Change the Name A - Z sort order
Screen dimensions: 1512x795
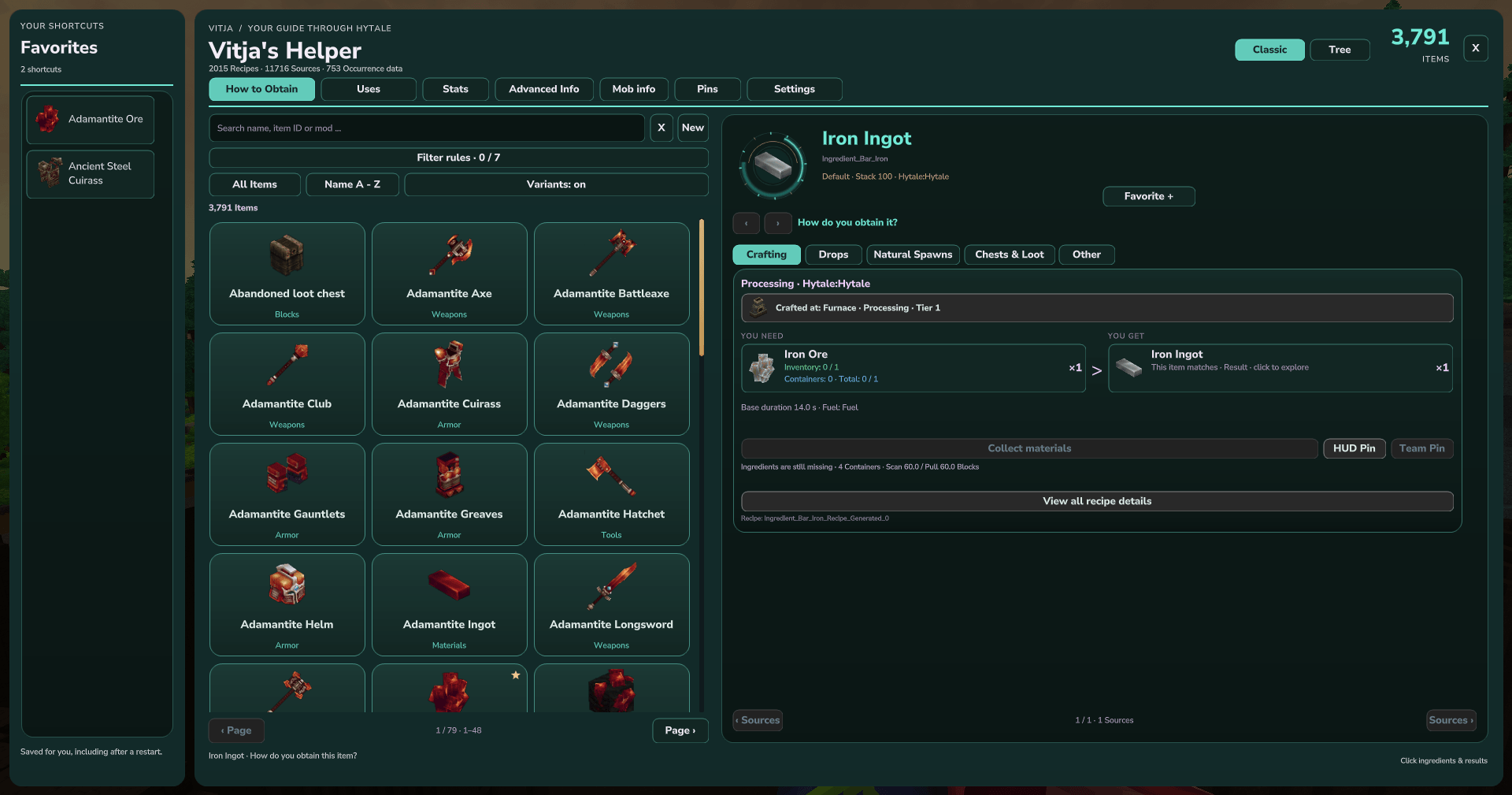(x=352, y=184)
